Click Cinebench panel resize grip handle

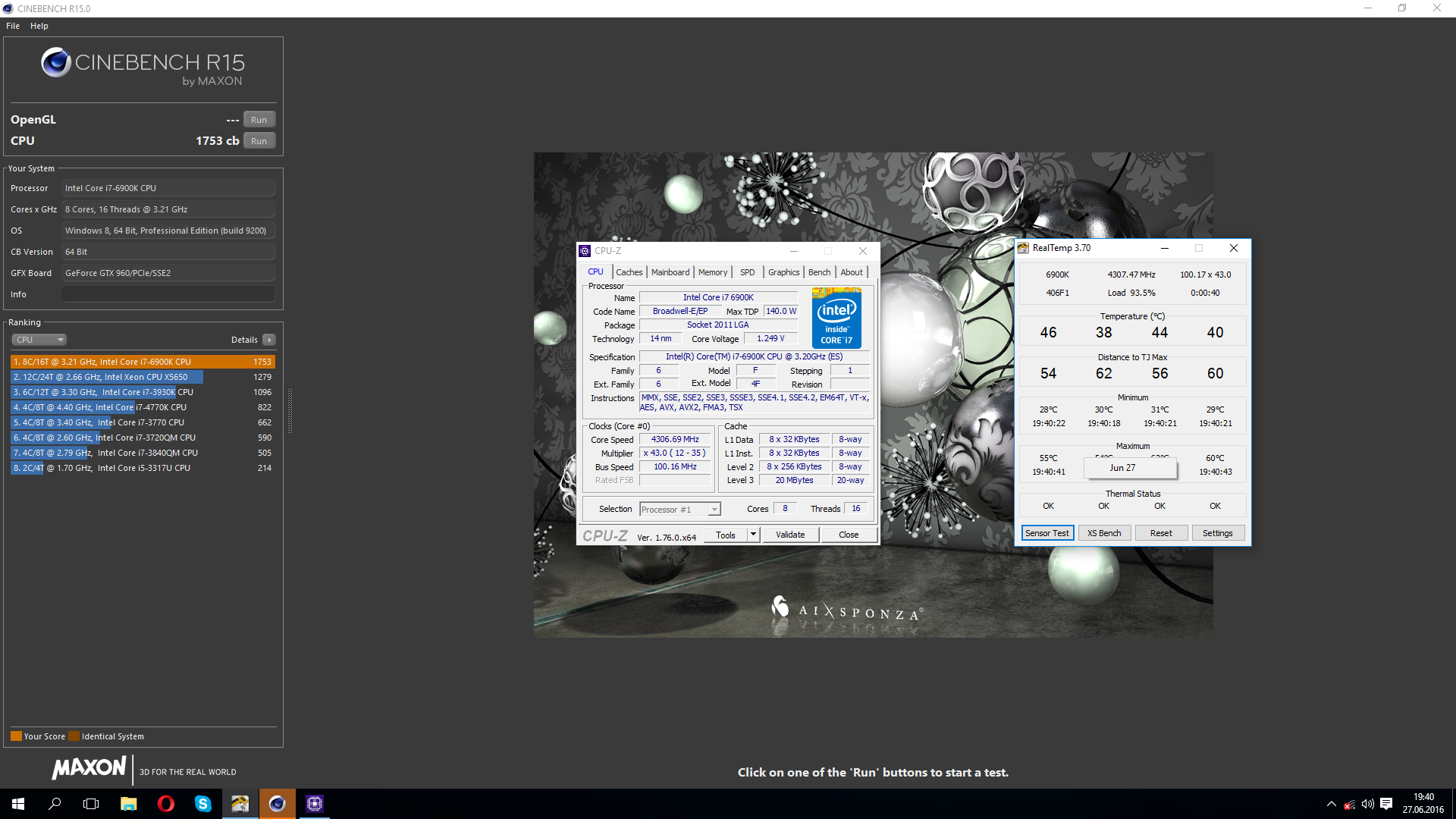coord(290,410)
